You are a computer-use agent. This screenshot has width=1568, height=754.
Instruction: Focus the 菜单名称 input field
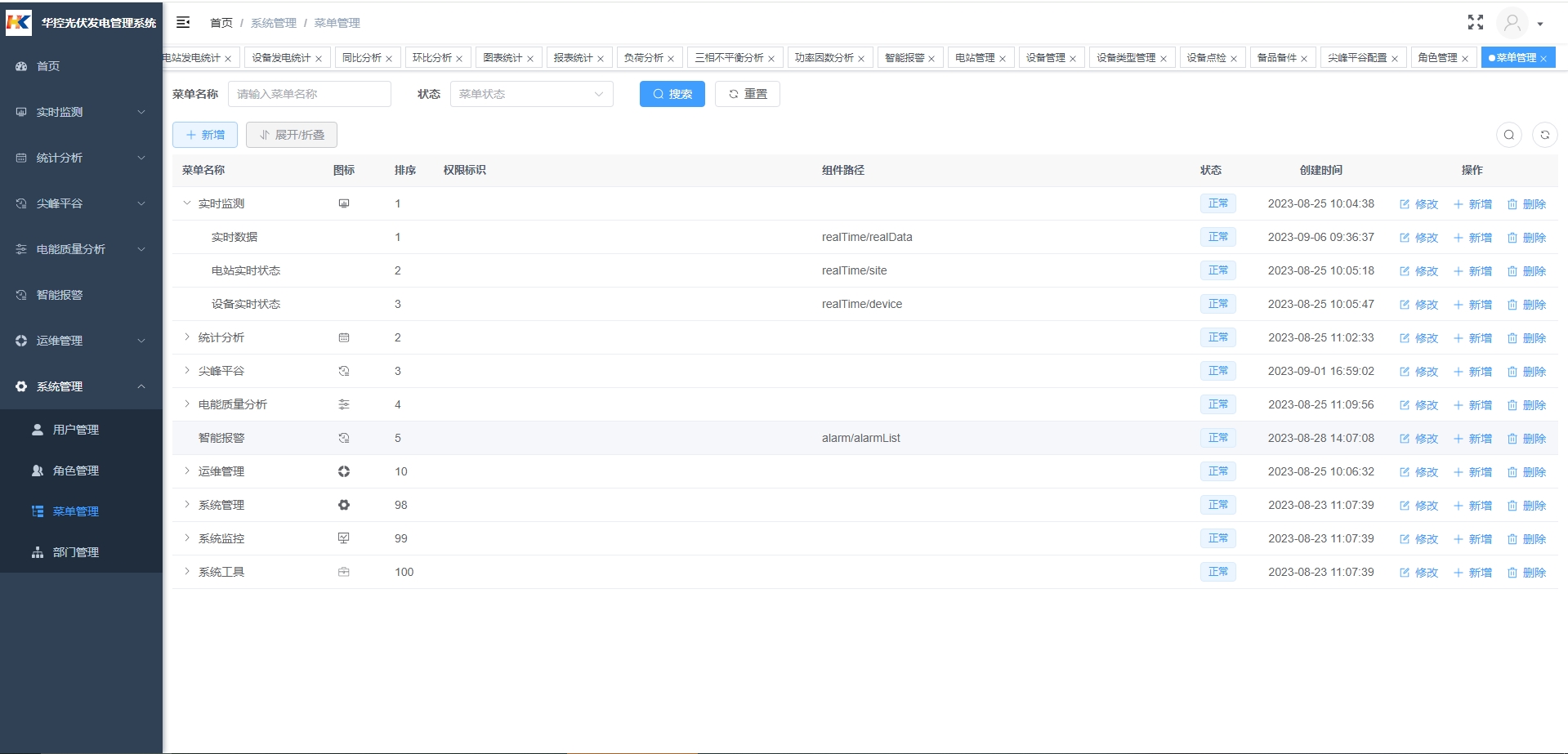310,94
